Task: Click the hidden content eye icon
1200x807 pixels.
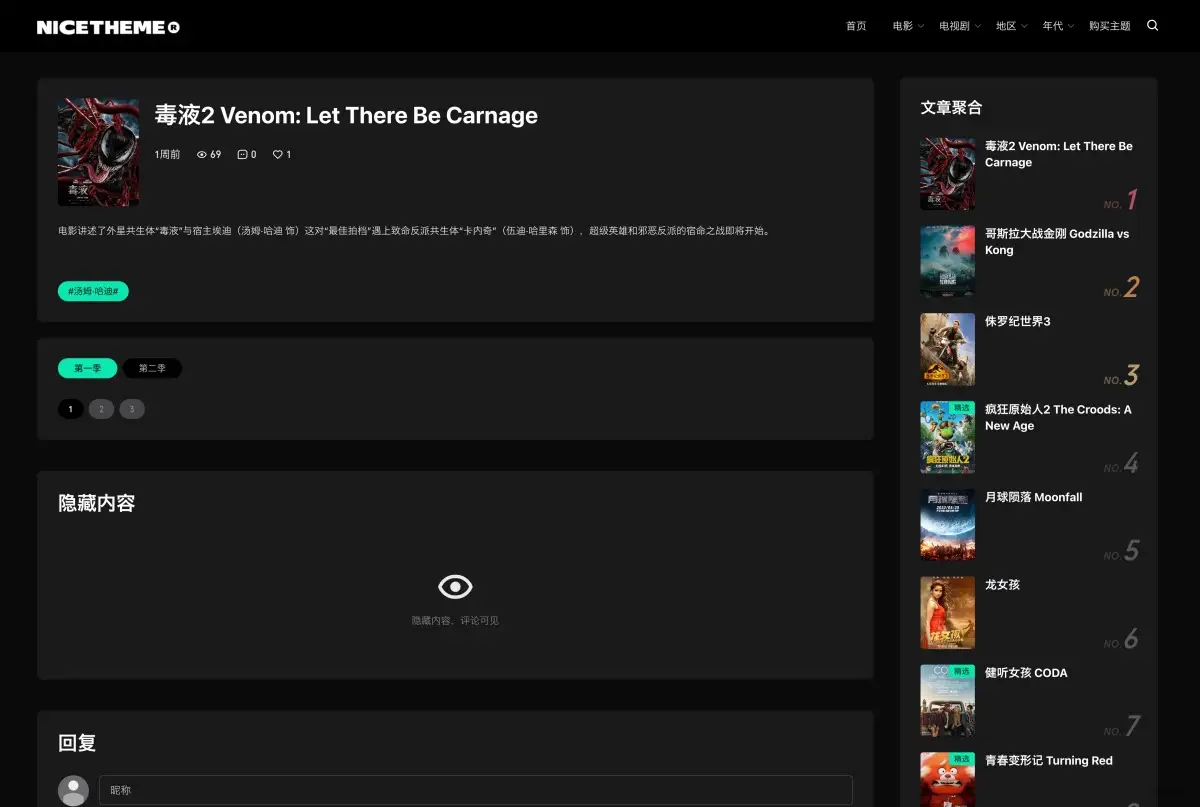Action: [455, 586]
